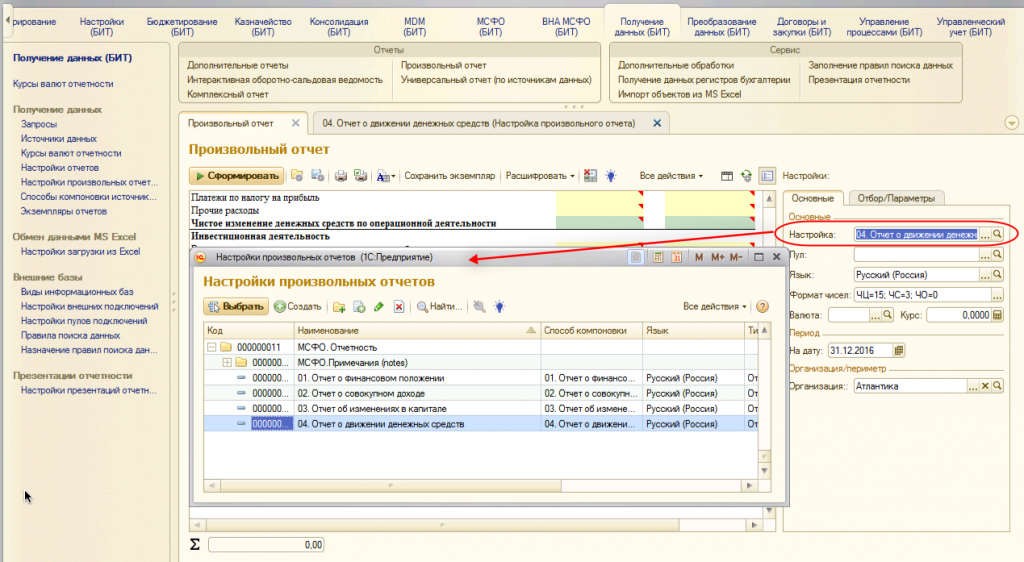Click the Сформировать button

[236, 176]
